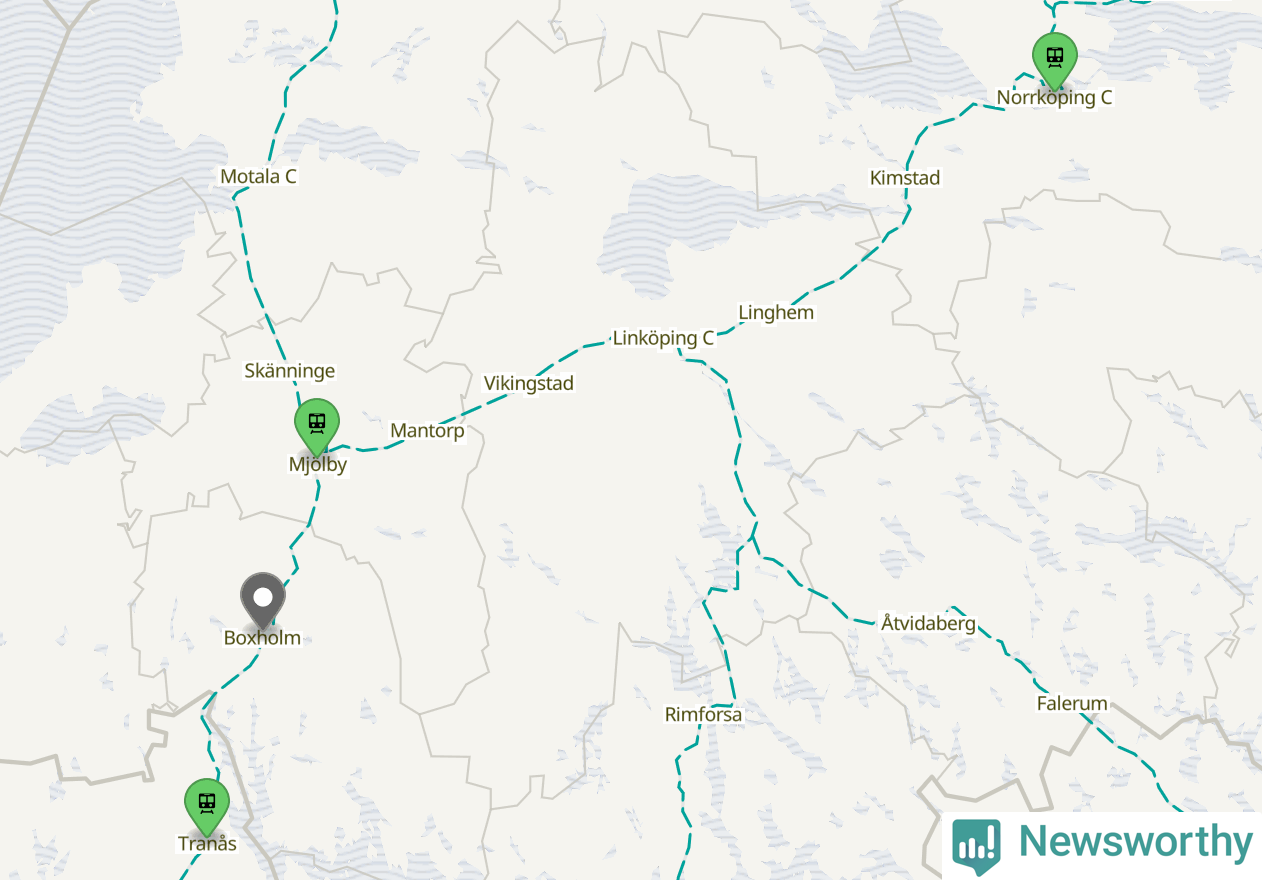Click the green train marker at Norrköping C
The height and width of the screenshot is (880, 1262).
(1054, 60)
